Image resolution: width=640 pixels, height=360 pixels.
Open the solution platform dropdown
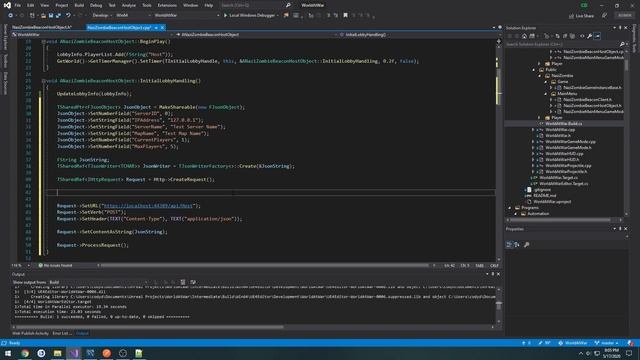[133, 16]
